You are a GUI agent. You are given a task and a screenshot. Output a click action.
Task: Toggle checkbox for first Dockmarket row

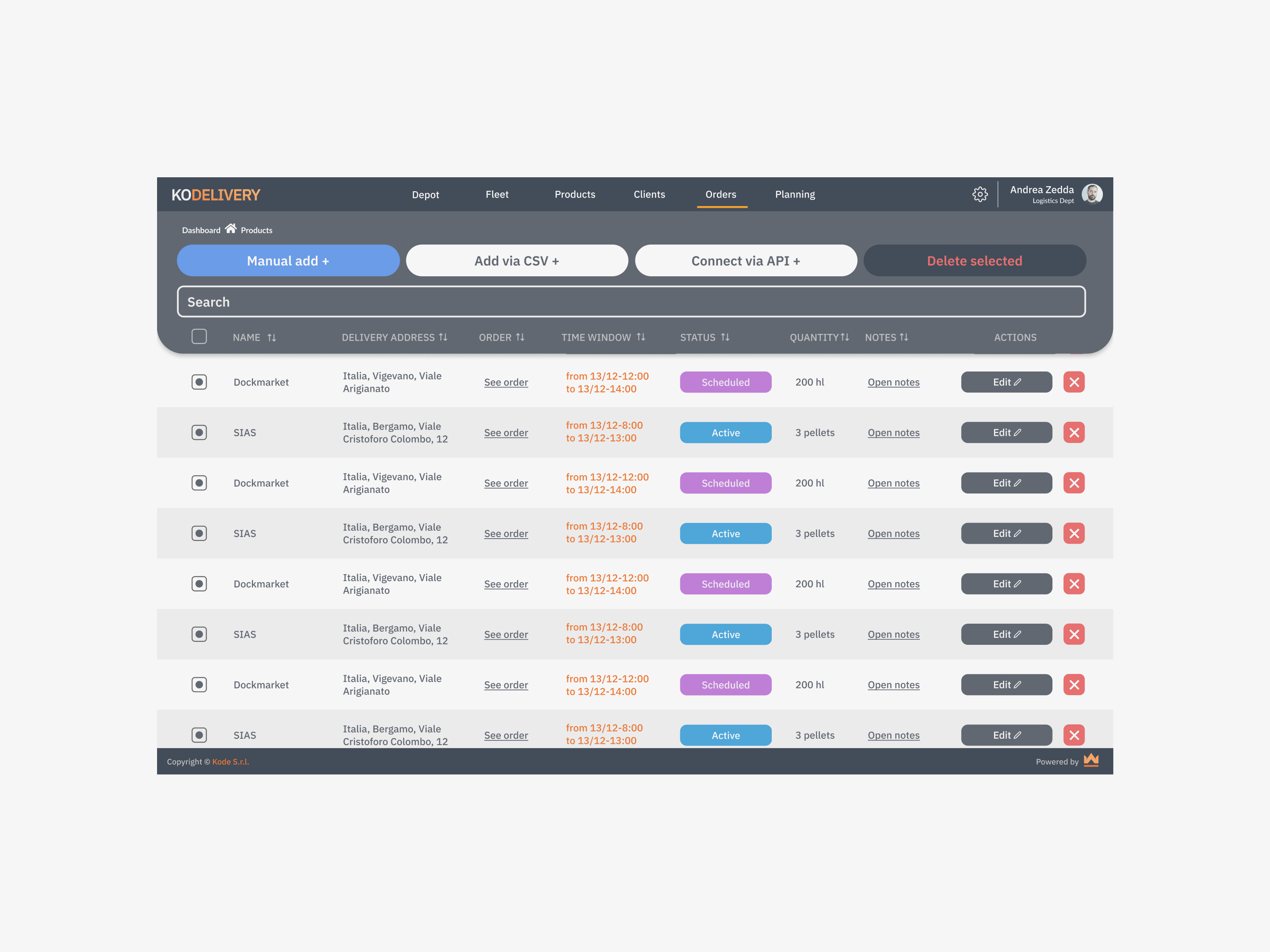(x=199, y=382)
